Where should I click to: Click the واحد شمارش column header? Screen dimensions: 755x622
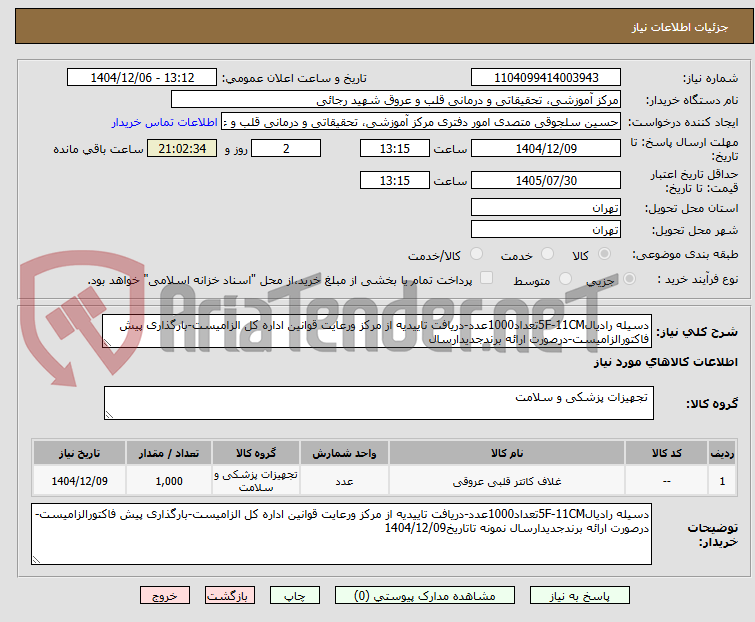pyautogui.click(x=344, y=453)
